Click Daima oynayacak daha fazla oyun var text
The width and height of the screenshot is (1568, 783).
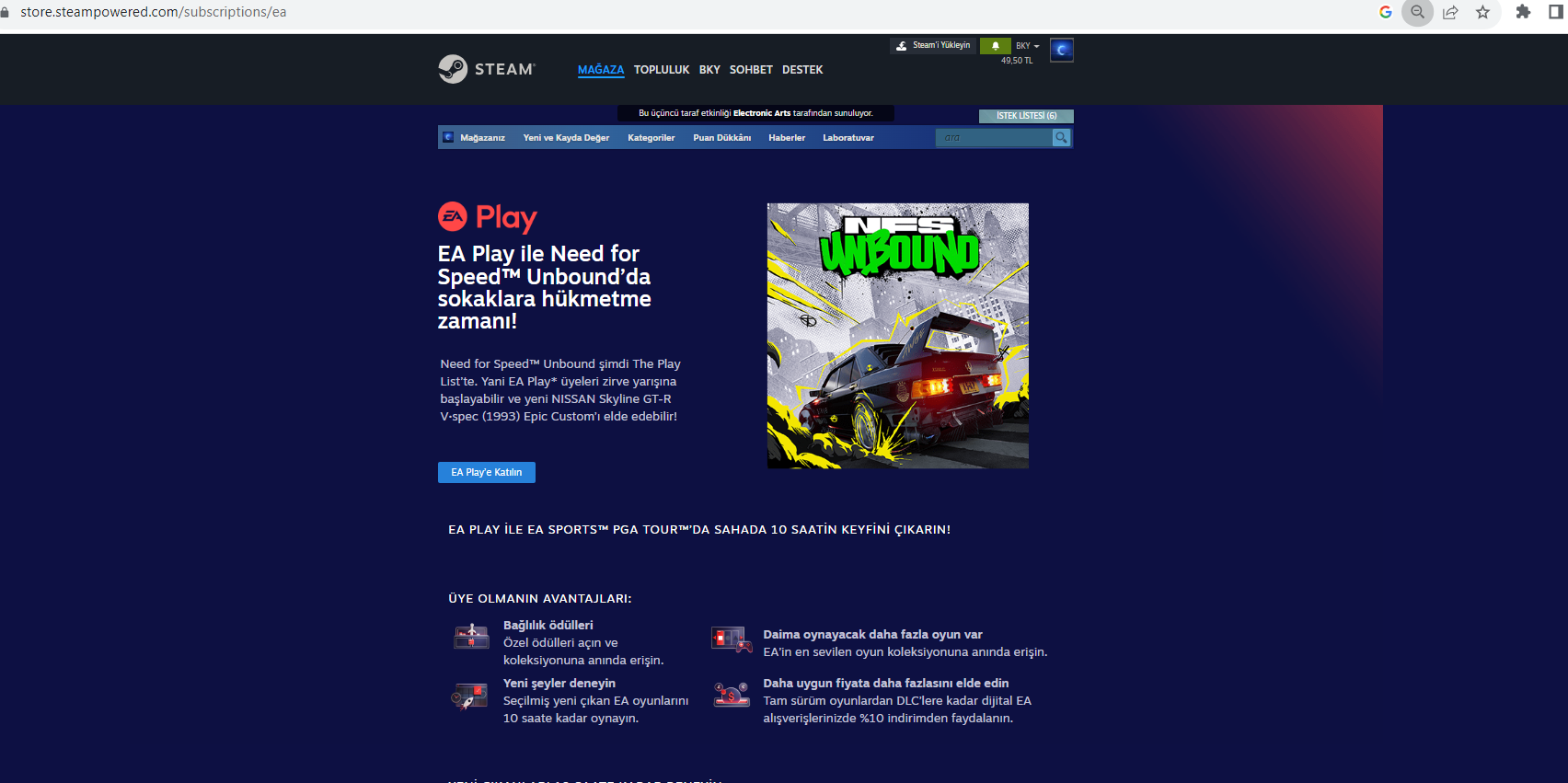[873, 635]
